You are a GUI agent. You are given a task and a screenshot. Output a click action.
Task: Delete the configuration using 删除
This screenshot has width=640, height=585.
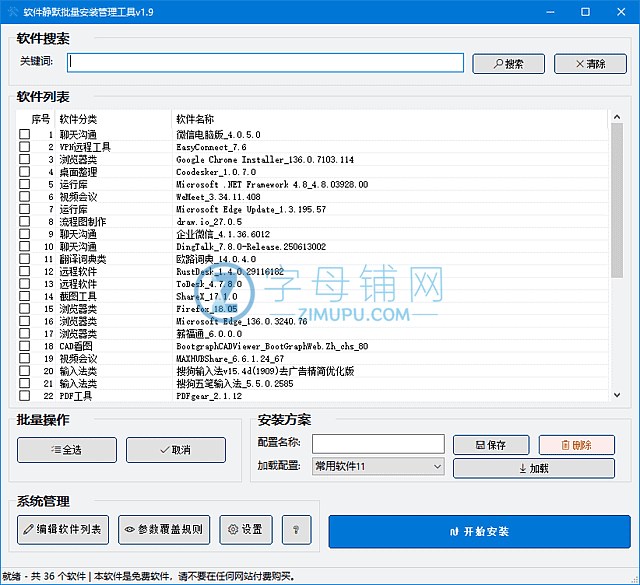pos(577,444)
